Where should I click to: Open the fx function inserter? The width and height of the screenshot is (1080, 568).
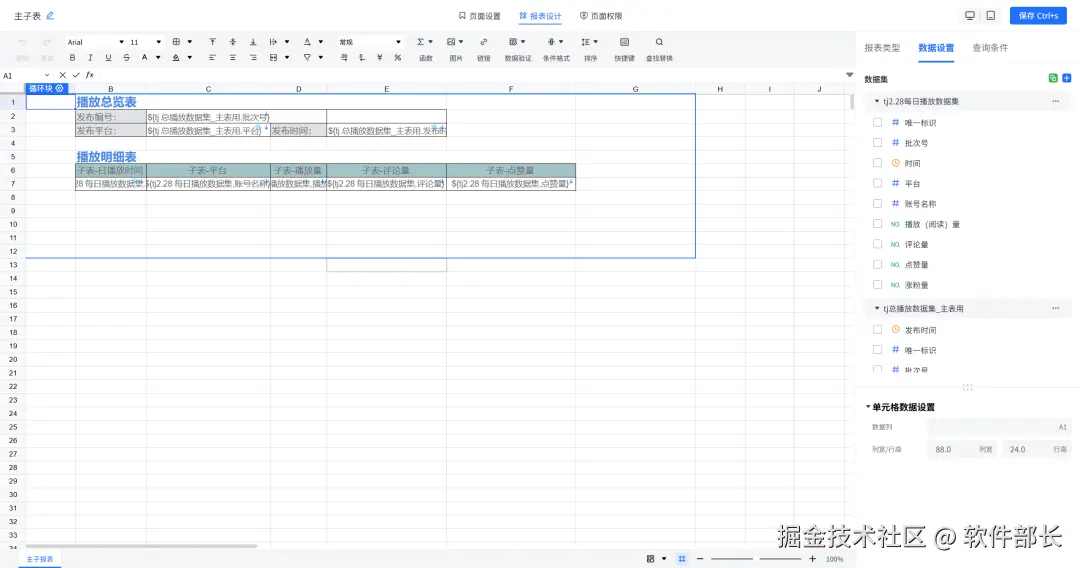(90, 75)
